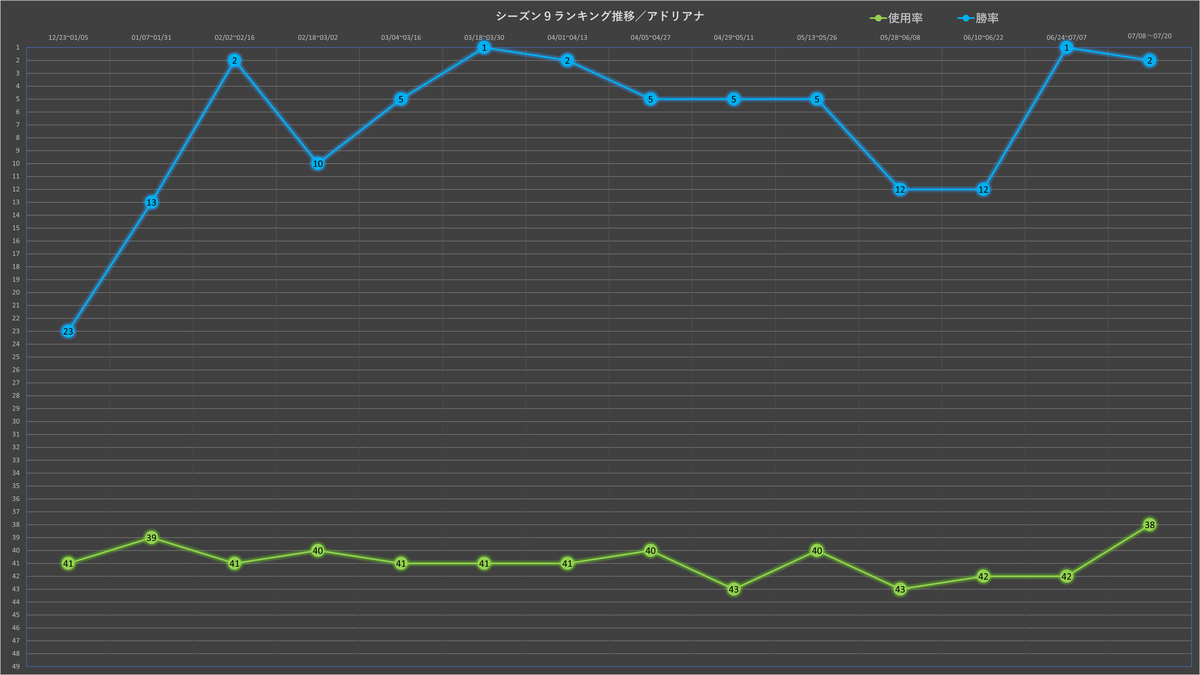Click blue 12 marker at 06/10~06/22
Image resolution: width=1200 pixels, height=675 pixels.
(984, 189)
